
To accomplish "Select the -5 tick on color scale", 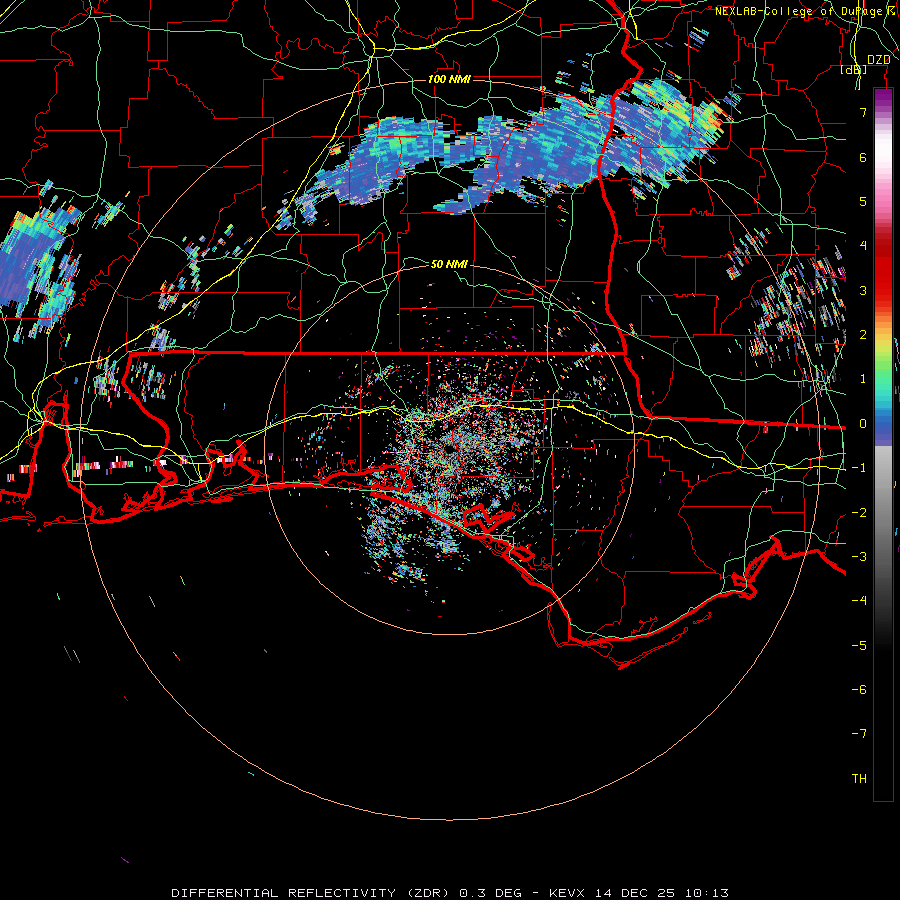I will (859, 646).
